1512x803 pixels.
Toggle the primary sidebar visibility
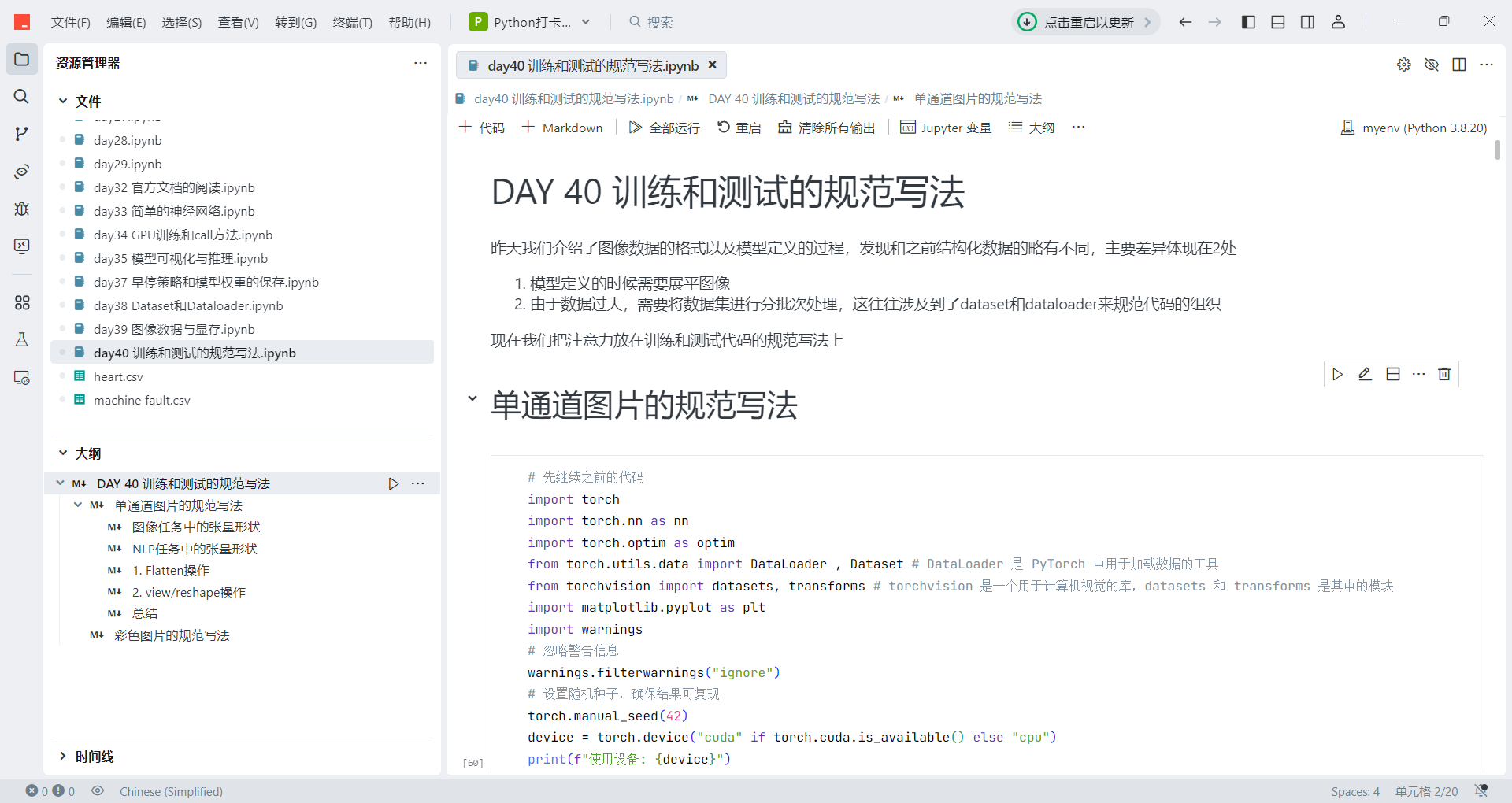point(1247,21)
